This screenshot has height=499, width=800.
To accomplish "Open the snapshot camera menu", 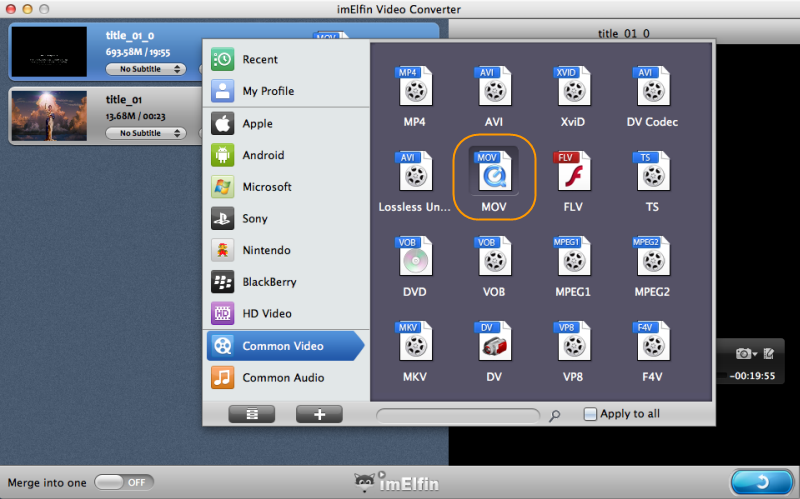I will click(745, 353).
